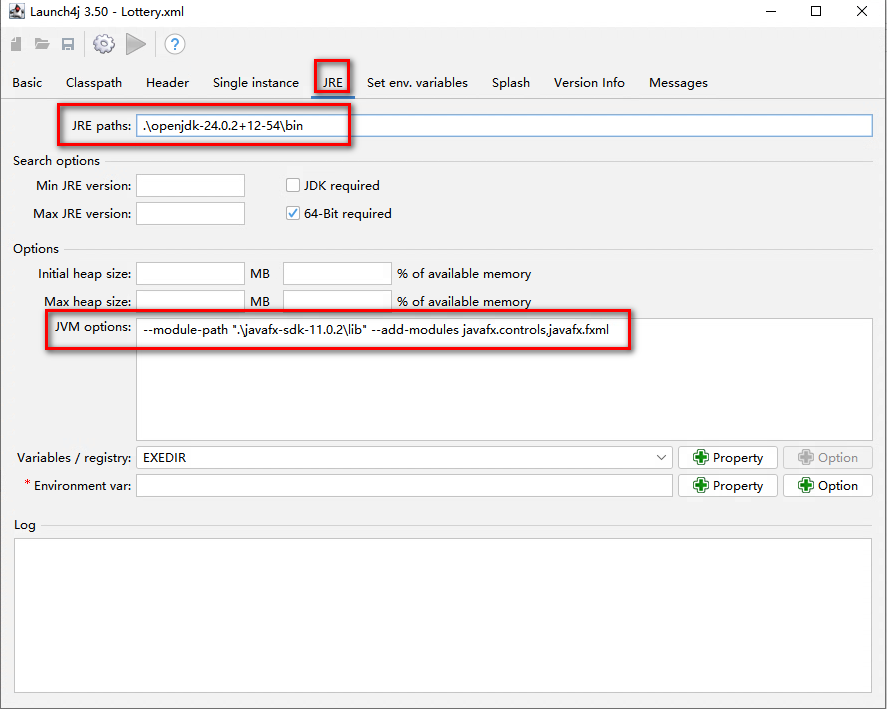
Task: Test wrapper with the play arrow icon
Action: point(136,44)
